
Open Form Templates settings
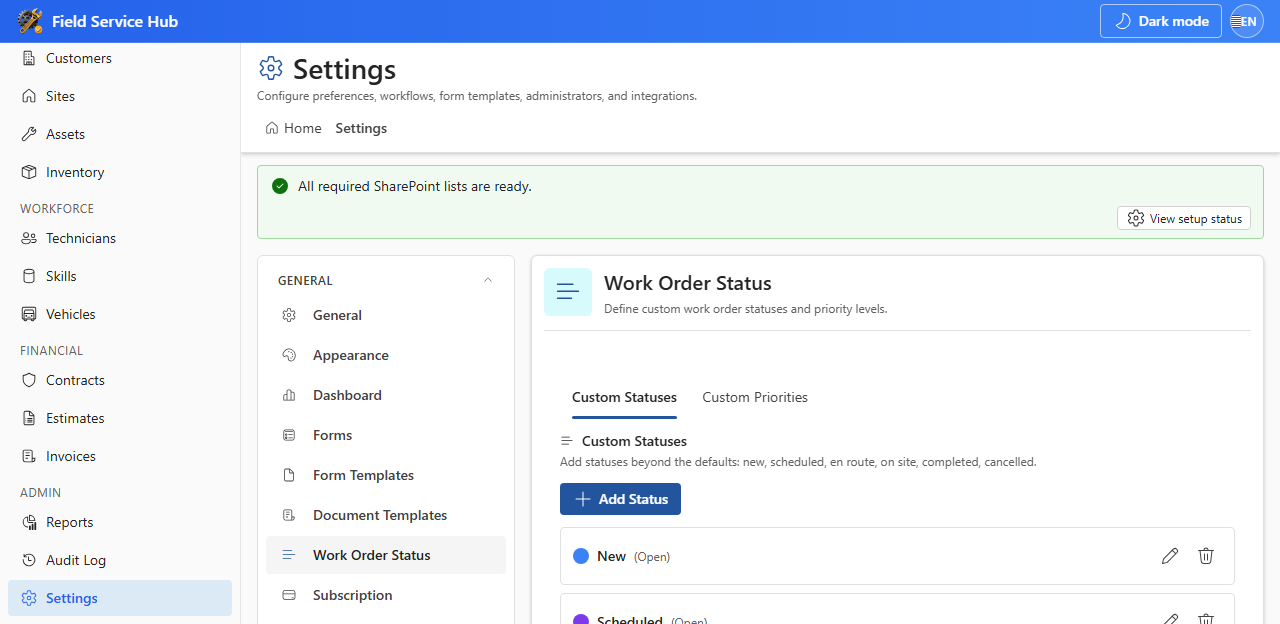[386, 475]
